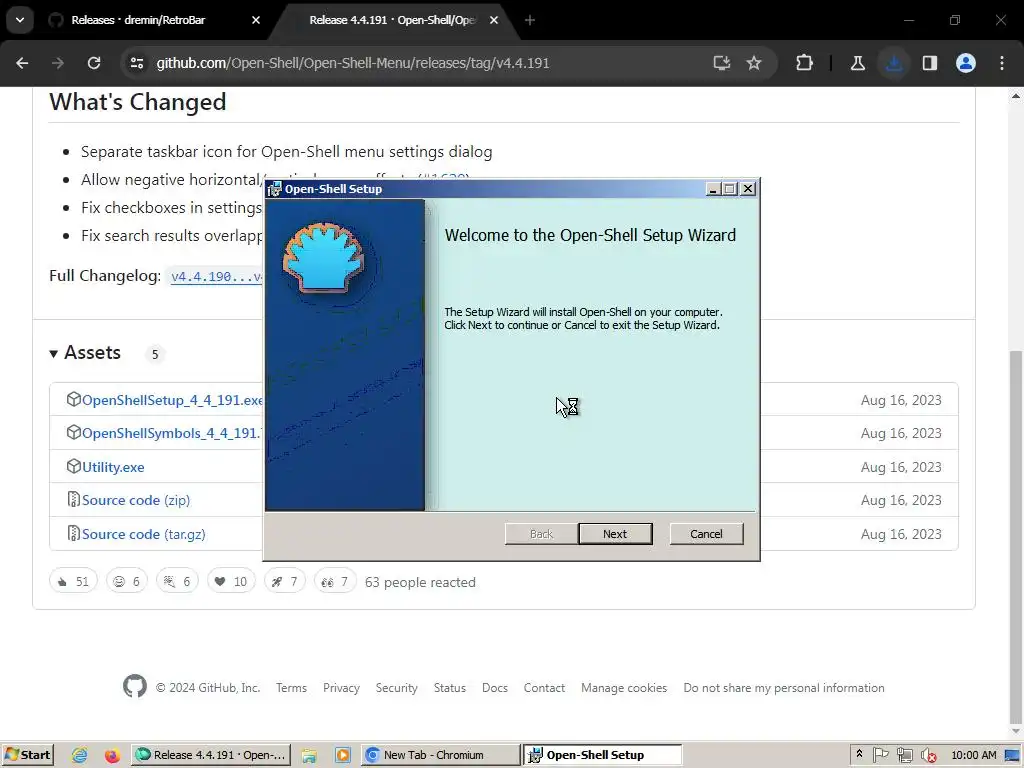Image resolution: width=1024 pixels, height=768 pixels.
Task: Open the downloads icon in browser toolbar
Action: tap(894, 63)
